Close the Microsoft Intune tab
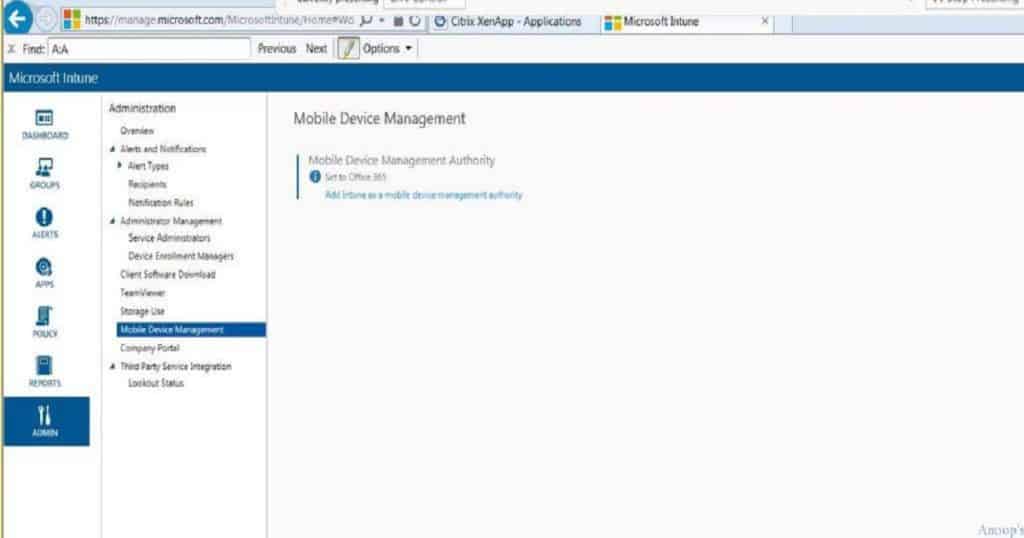 [765, 21]
